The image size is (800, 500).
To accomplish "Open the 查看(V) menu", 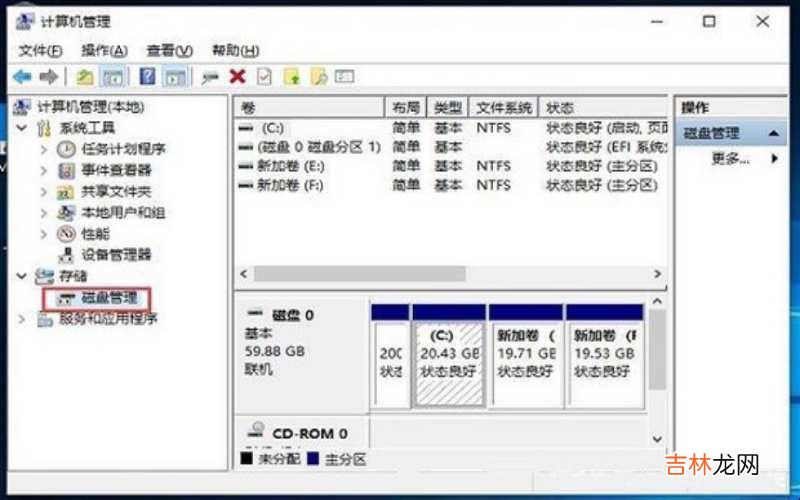I will 169,51.
